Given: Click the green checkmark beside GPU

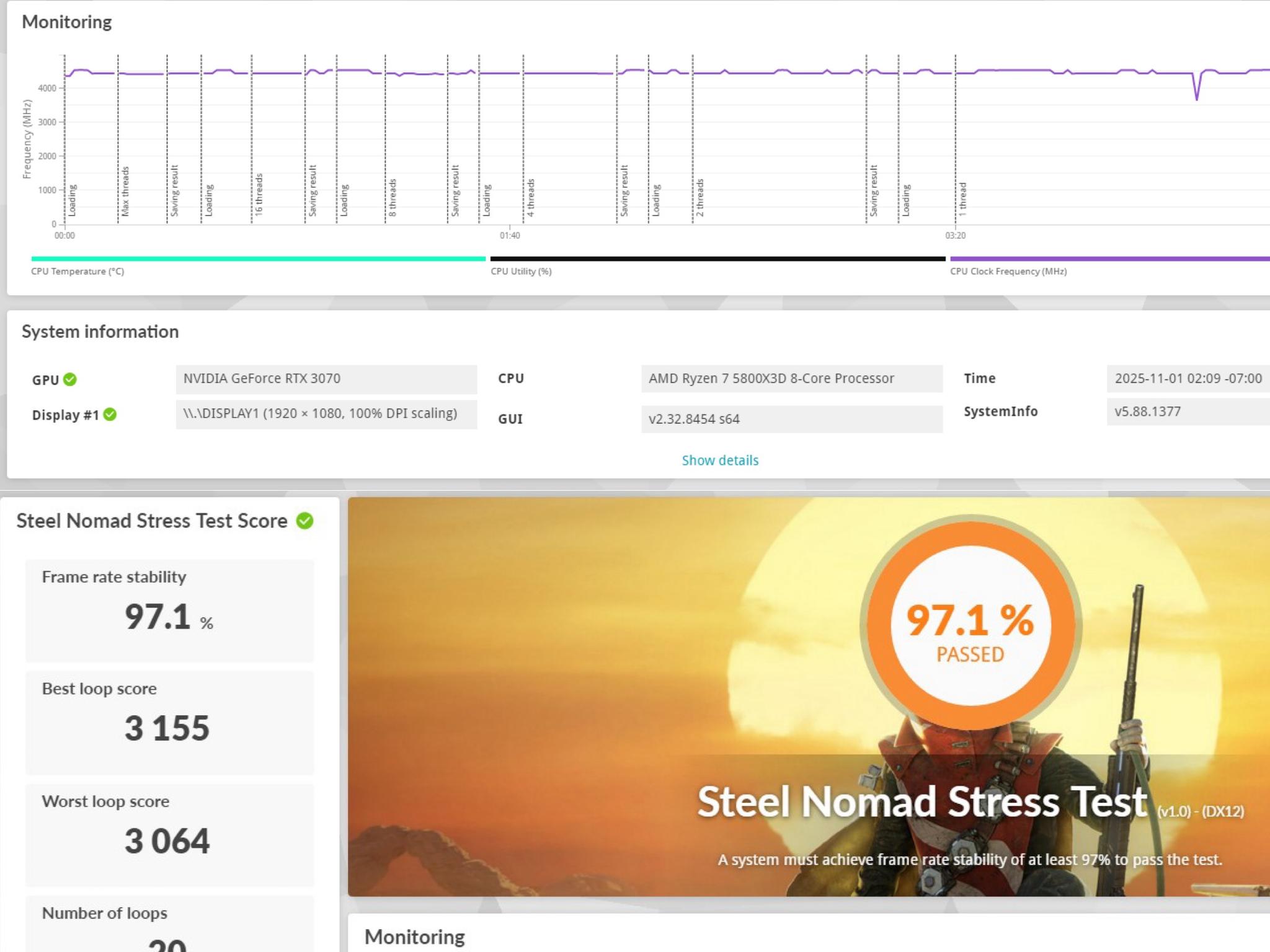Looking at the screenshot, I should point(70,379).
